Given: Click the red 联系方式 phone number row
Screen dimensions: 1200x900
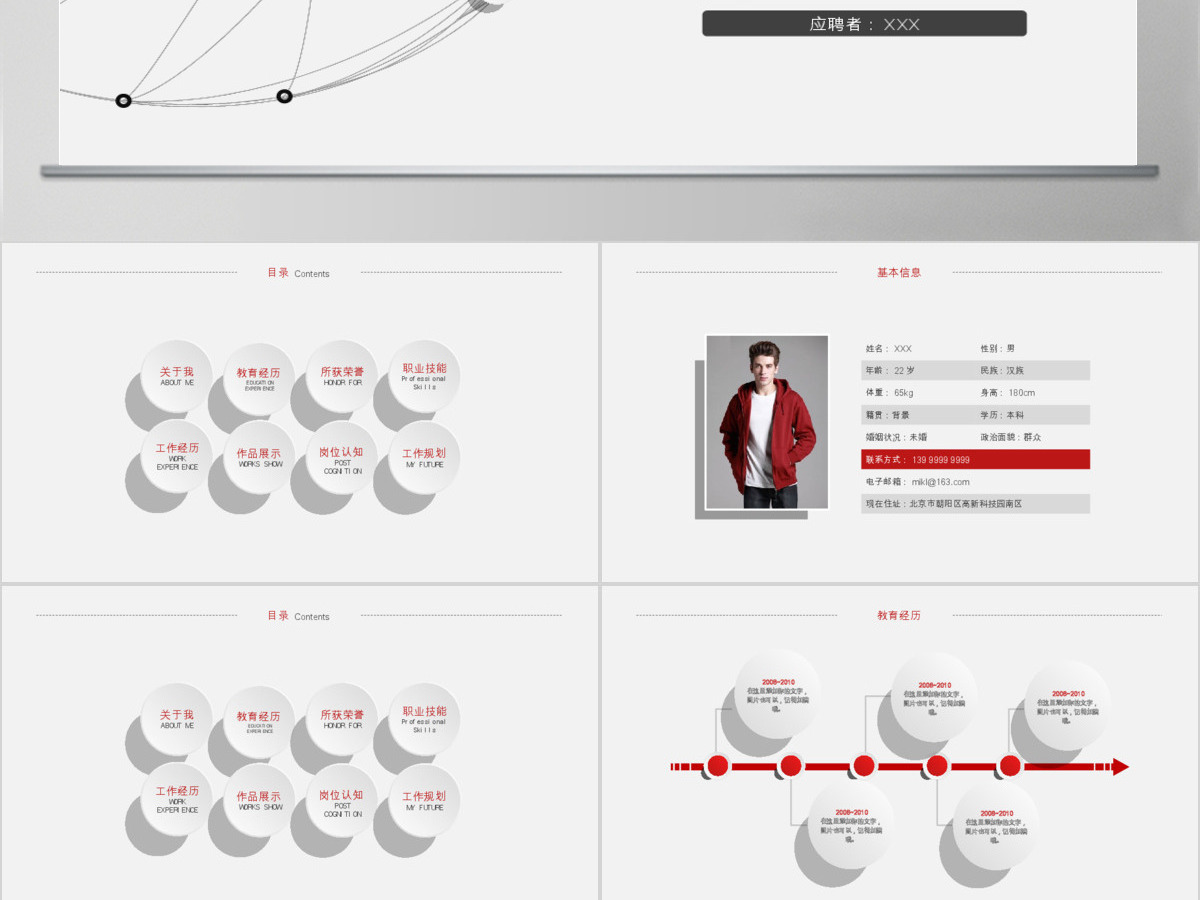Looking at the screenshot, I should tap(975, 460).
